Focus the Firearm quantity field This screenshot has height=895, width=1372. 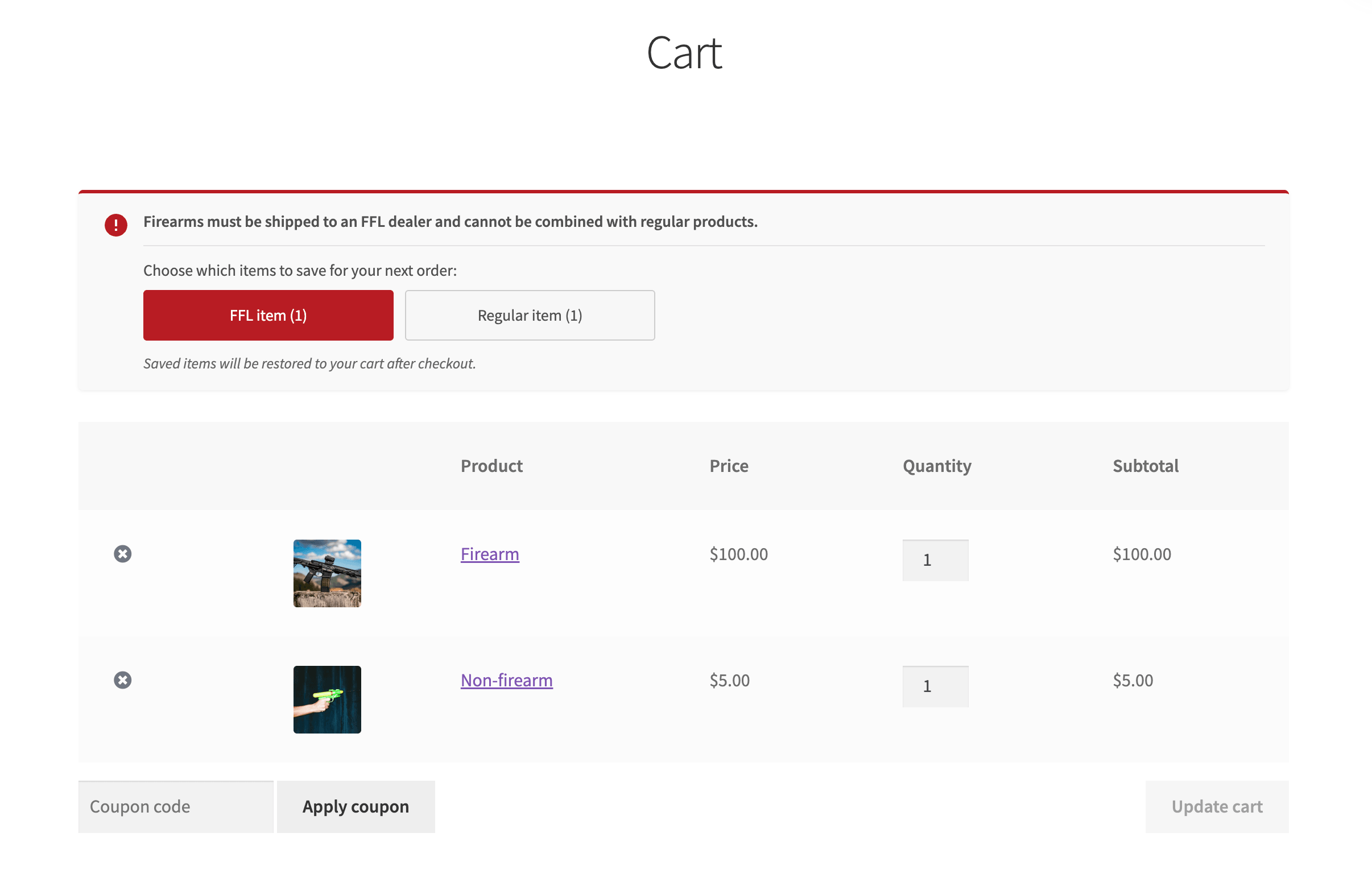click(x=937, y=561)
